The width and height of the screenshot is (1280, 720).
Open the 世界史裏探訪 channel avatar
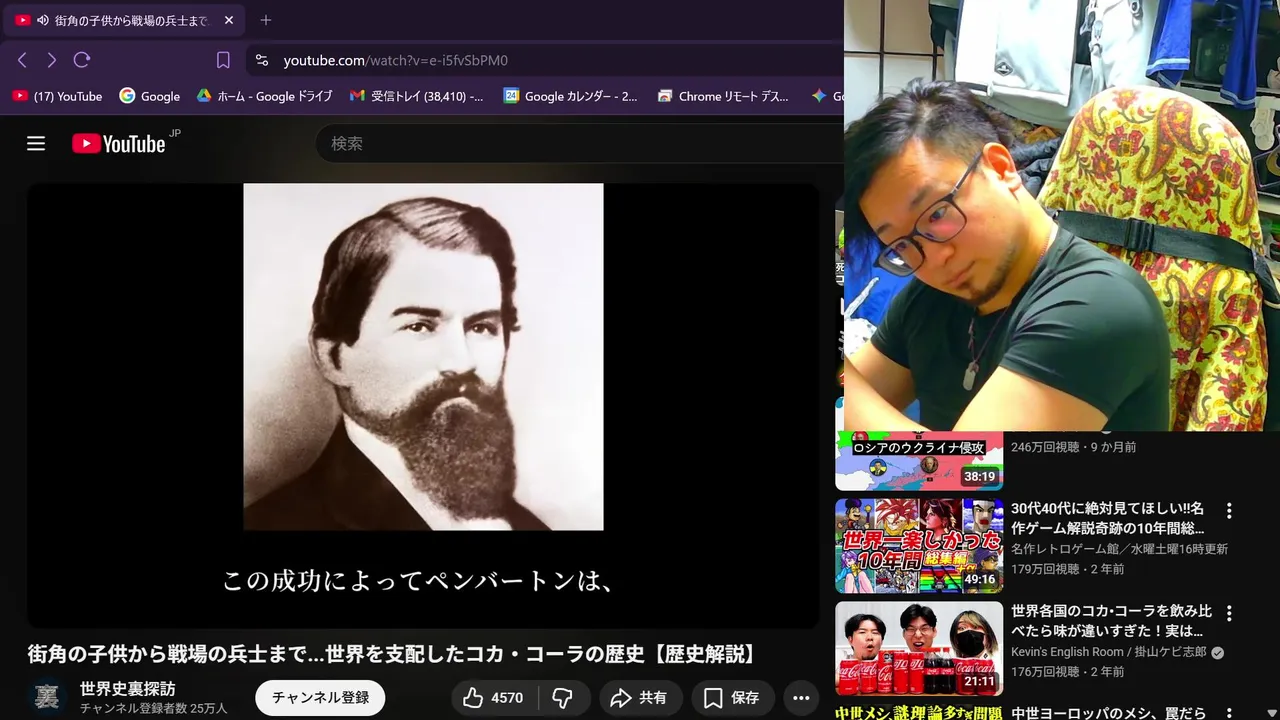point(46,698)
